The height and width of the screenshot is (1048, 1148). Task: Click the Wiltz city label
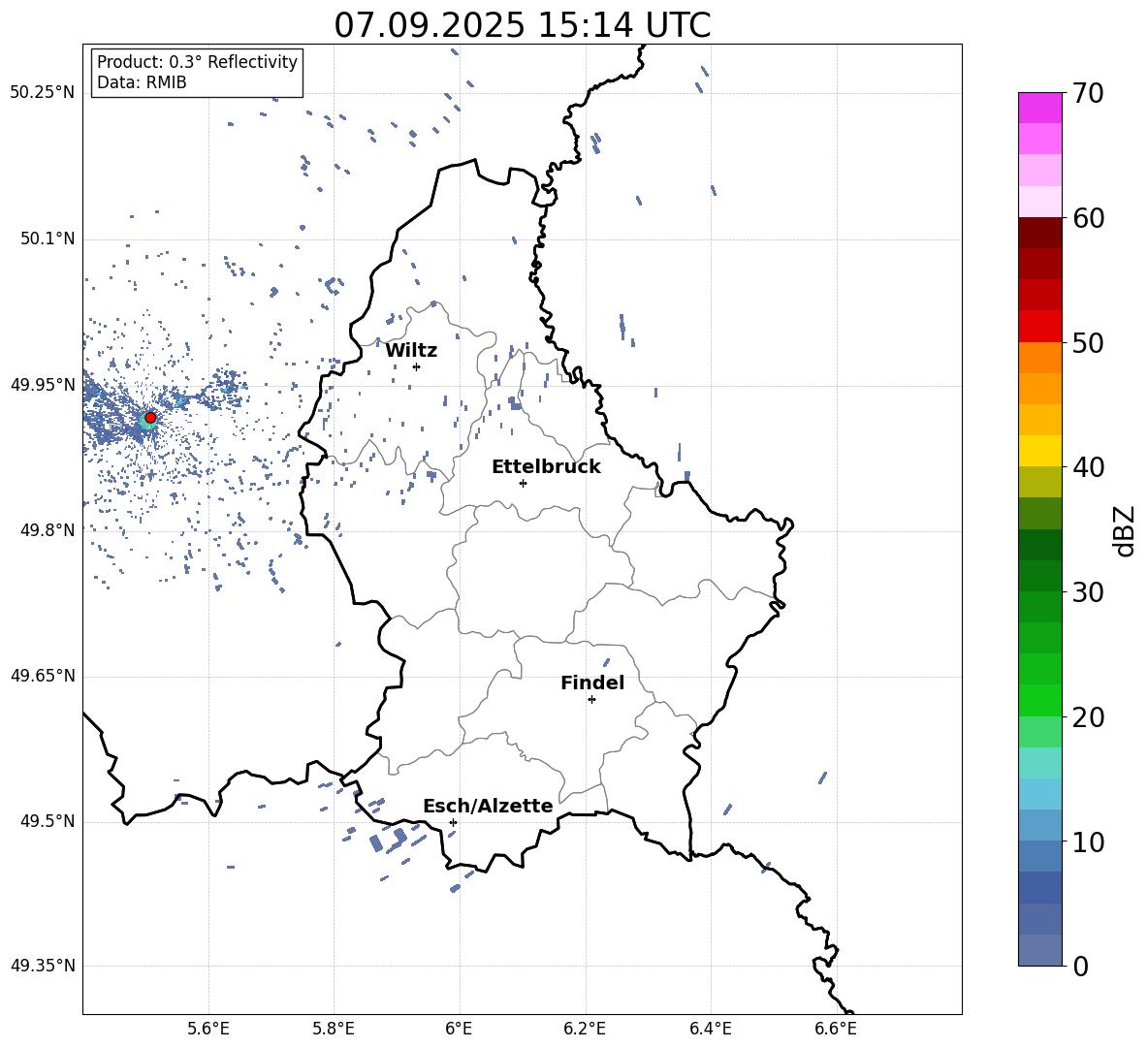pos(411,351)
